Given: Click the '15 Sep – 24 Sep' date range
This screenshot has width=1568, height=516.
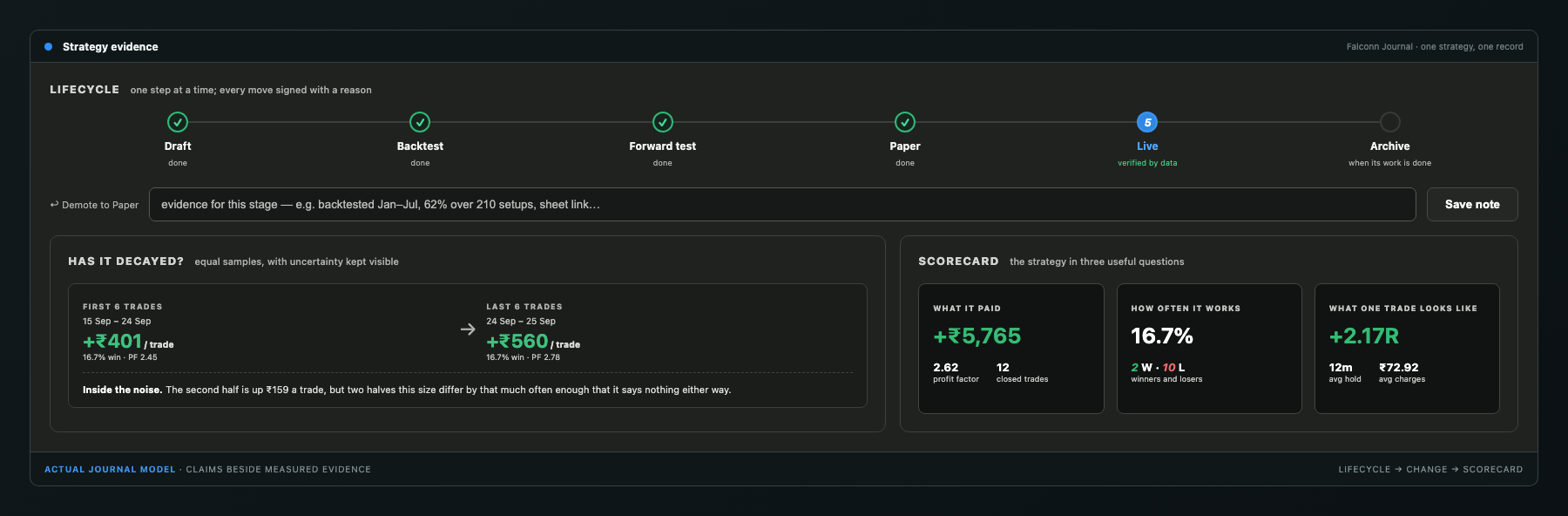Looking at the screenshot, I should click(x=117, y=322).
